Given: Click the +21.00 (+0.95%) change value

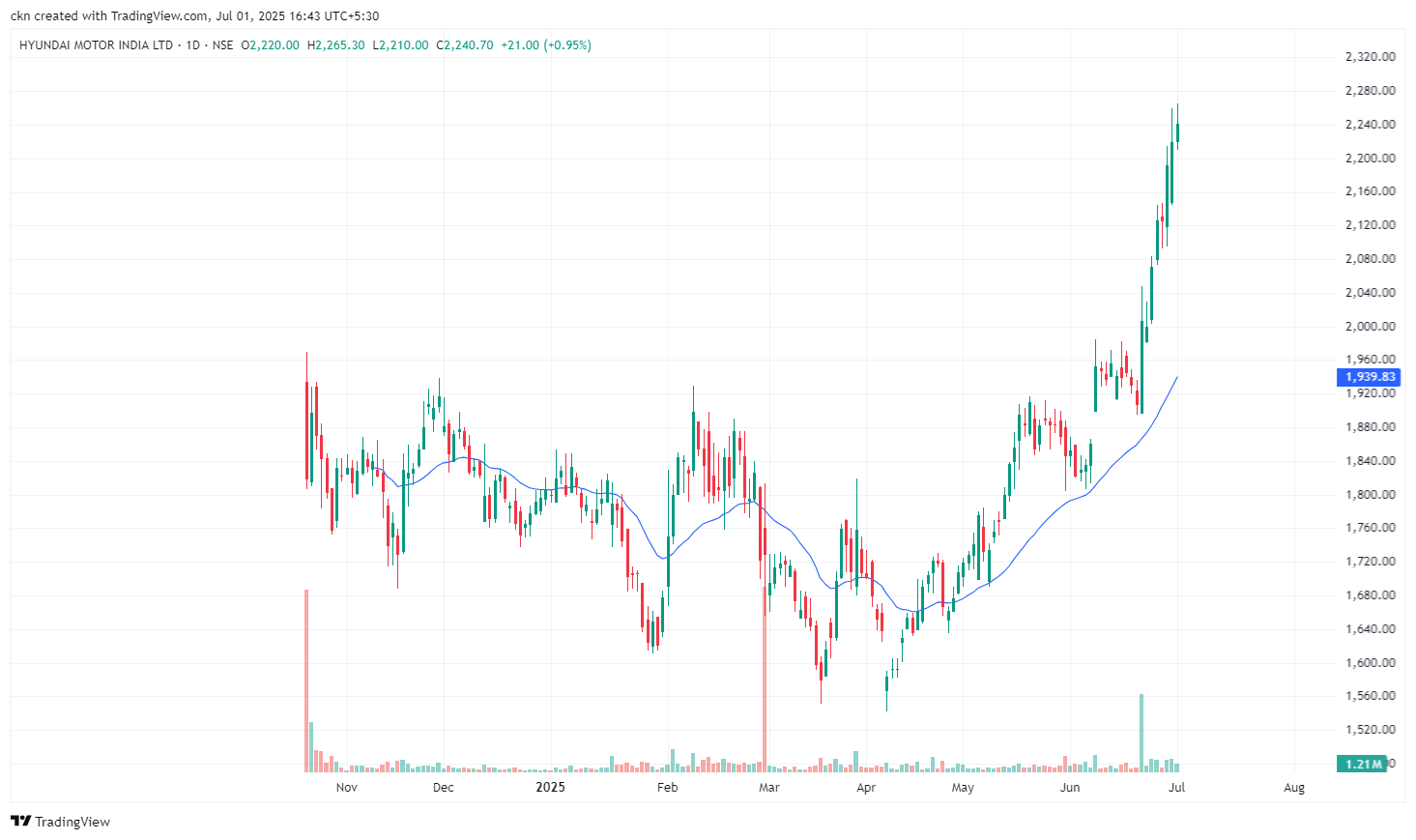Looking at the screenshot, I should [x=546, y=45].
